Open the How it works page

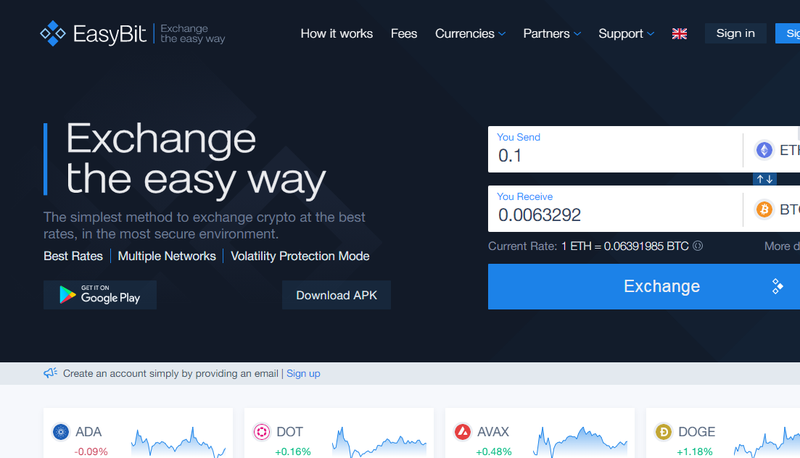coord(336,34)
